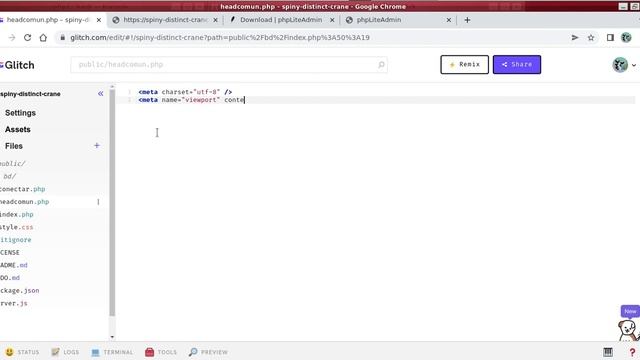Click the Remix button
640x360 pixels.
click(x=464, y=64)
